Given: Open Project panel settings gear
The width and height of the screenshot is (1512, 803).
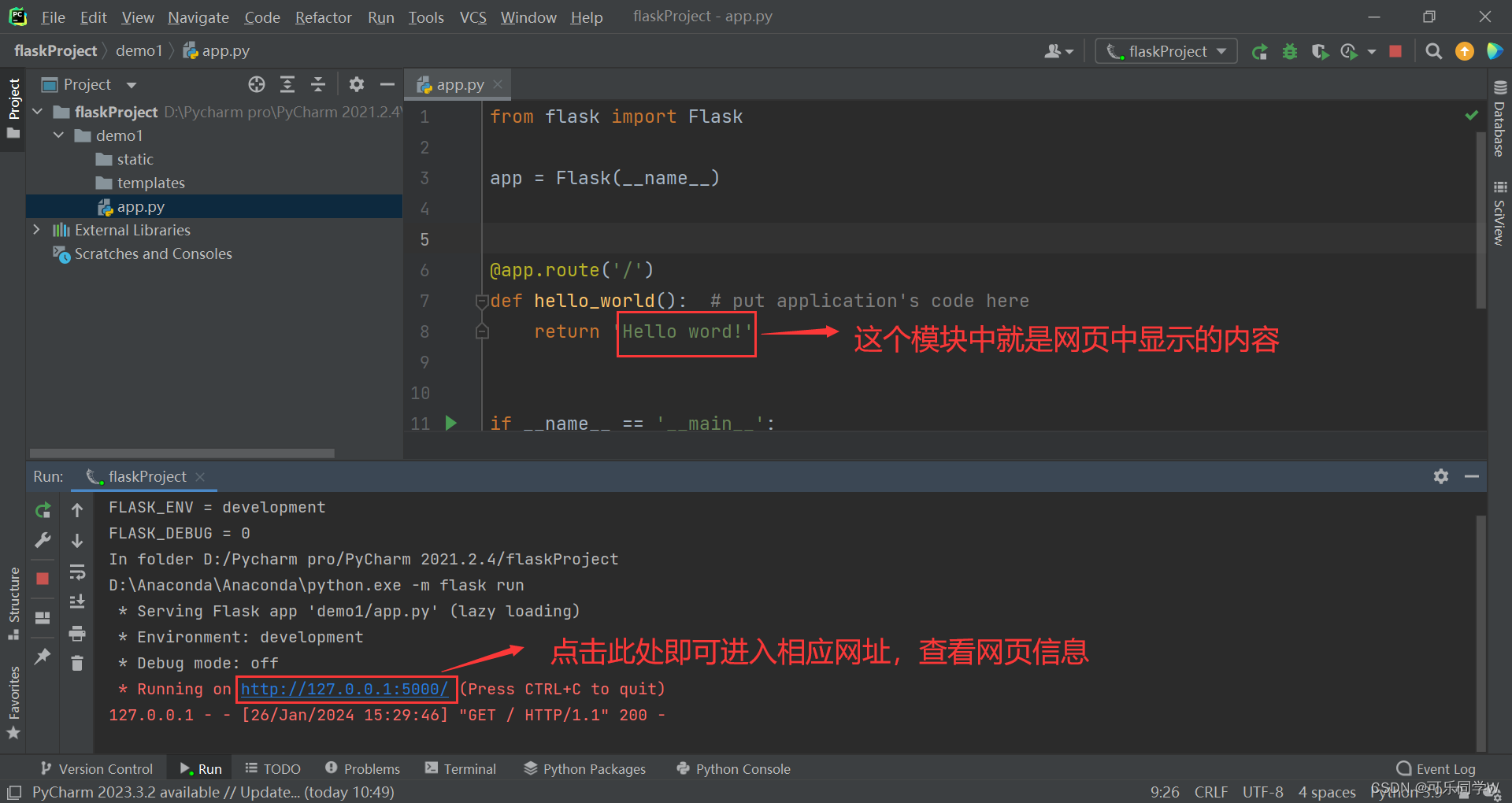Looking at the screenshot, I should coord(357,84).
